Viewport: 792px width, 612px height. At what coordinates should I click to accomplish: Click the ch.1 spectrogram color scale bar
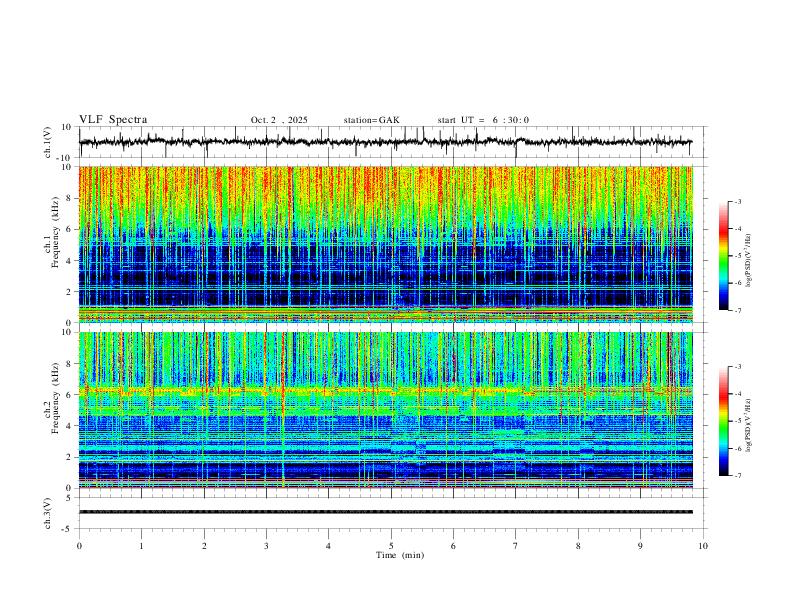724,256
